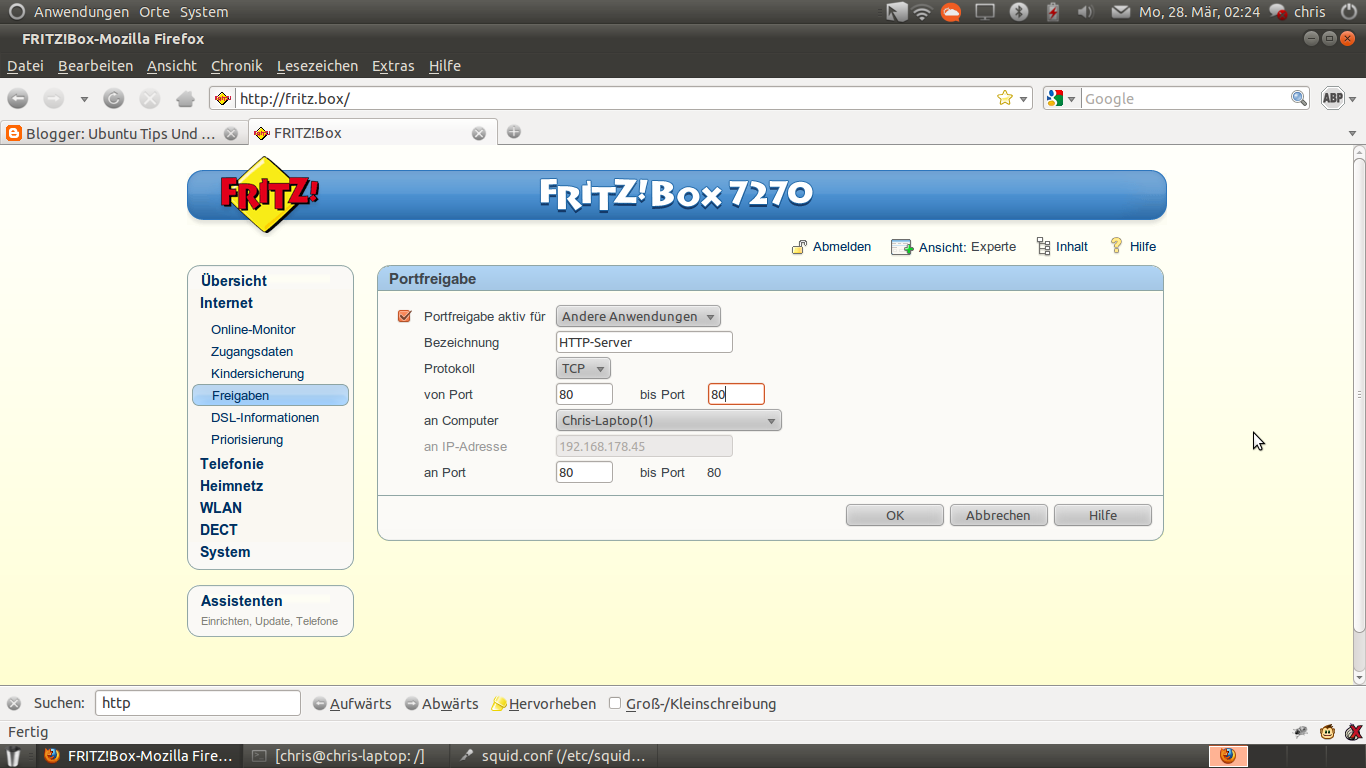This screenshot has height=768, width=1366.
Task: Open Kindersicherung in sidebar
Action: pyautogui.click(x=257, y=374)
